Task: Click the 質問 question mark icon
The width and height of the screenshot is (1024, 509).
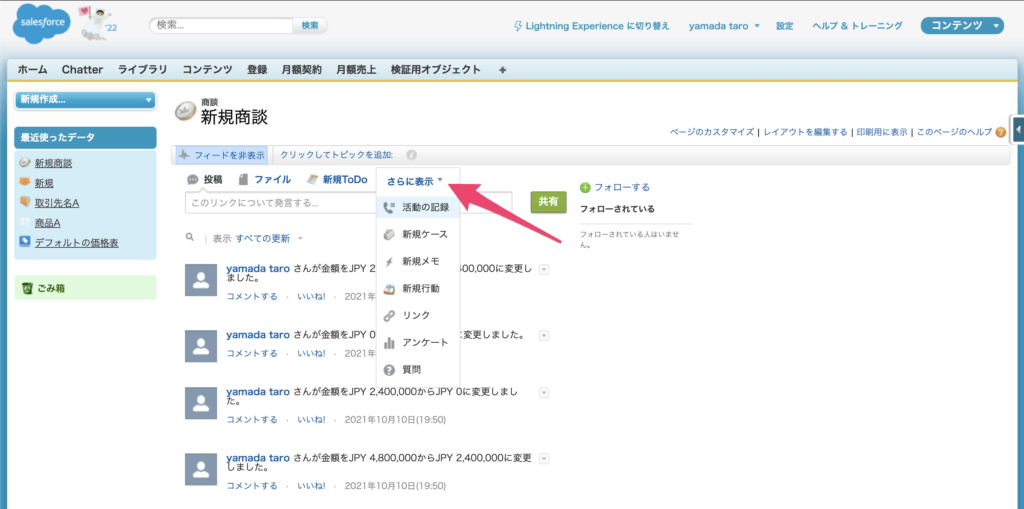Action: [389, 370]
